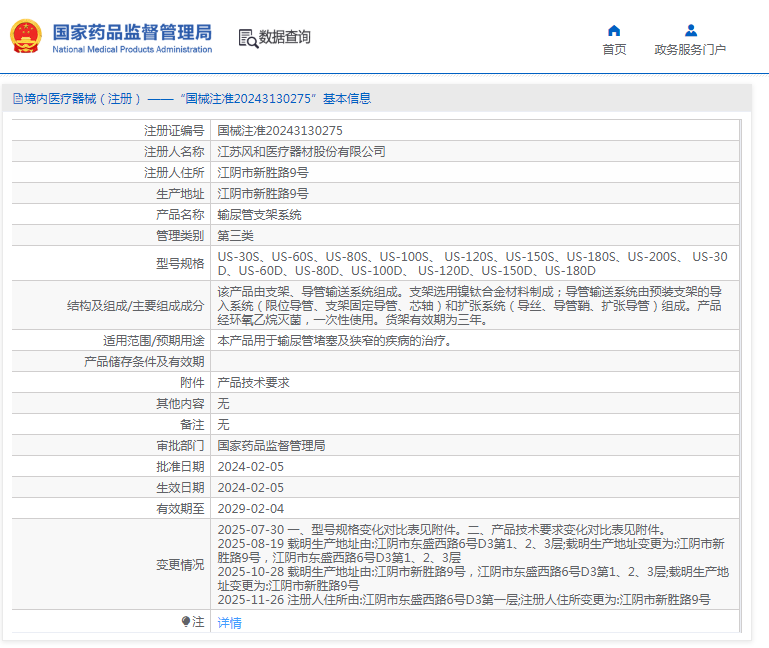
Task: Click attachment value 产品技术要求
Action: 254,383
